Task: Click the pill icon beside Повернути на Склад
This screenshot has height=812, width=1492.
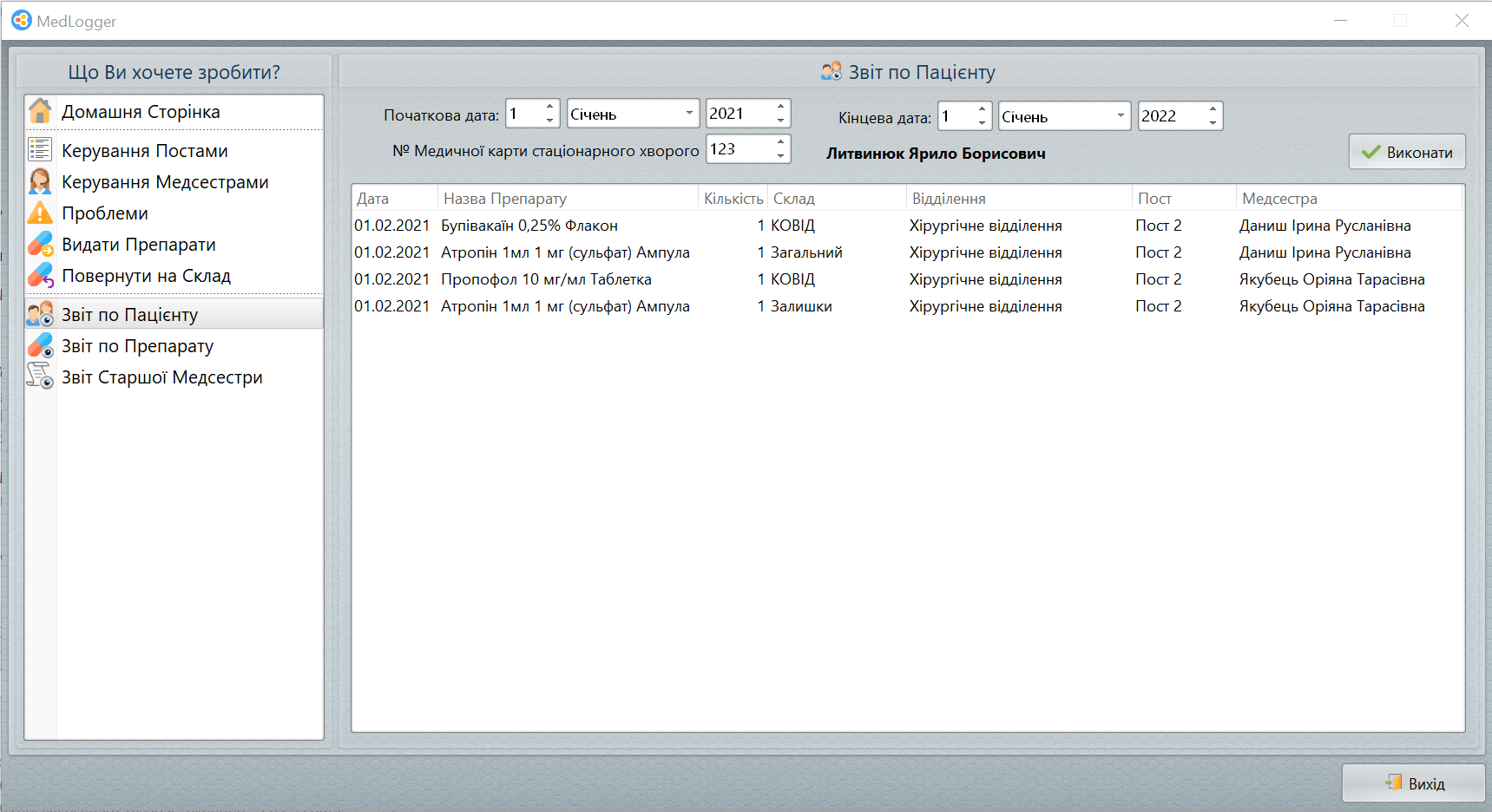Action: click(x=40, y=276)
